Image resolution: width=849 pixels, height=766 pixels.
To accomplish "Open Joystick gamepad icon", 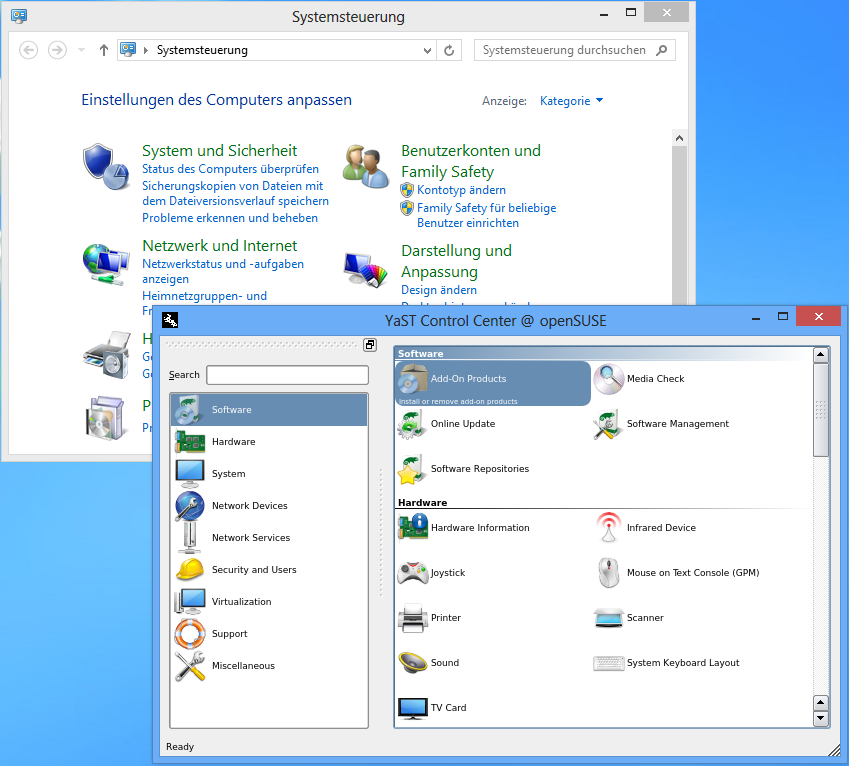I will [413, 573].
